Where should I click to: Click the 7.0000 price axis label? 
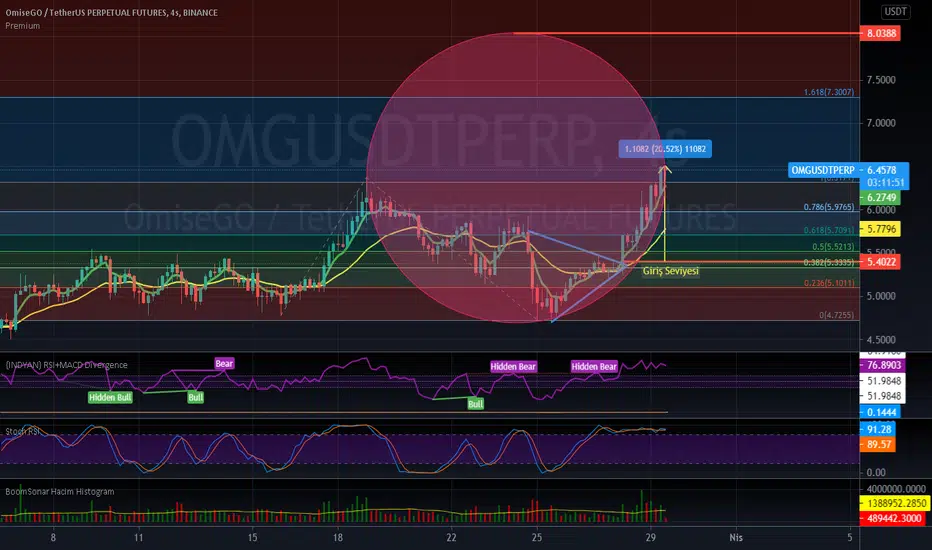881,123
